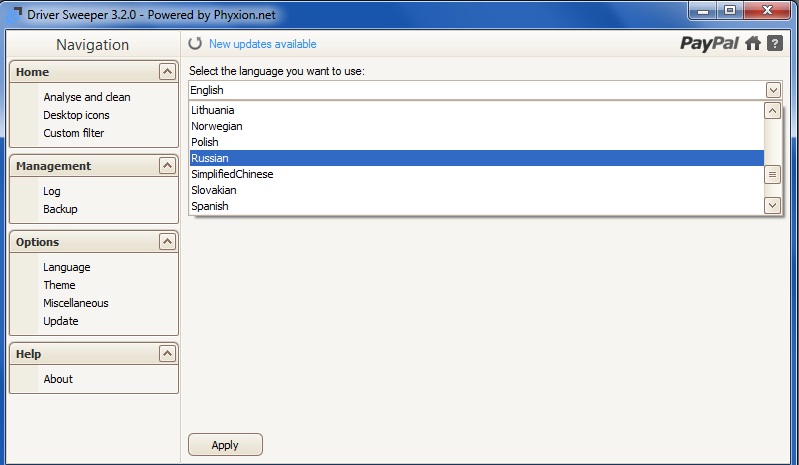This screenshot has height=465, width=799.
Task: Select Spanish in language list
Action: tap(476, 206)
